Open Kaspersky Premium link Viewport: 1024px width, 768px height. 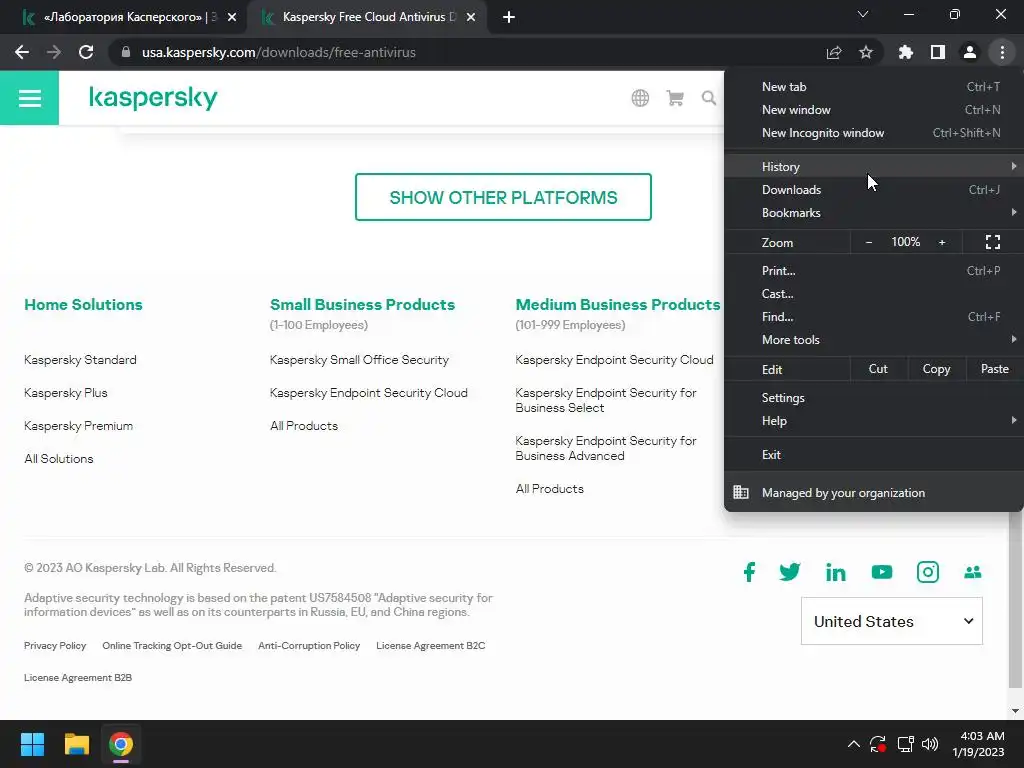[x=78, y=426]
